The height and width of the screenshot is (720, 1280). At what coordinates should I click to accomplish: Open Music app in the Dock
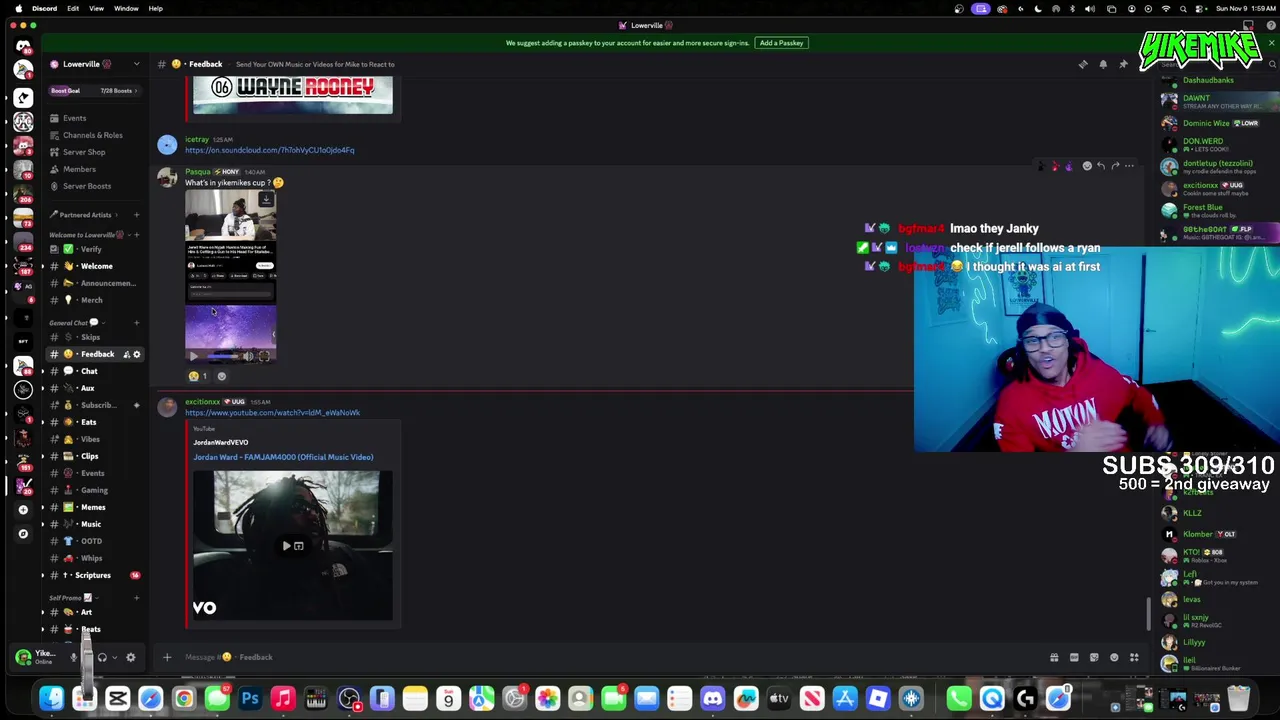point(283,698)
